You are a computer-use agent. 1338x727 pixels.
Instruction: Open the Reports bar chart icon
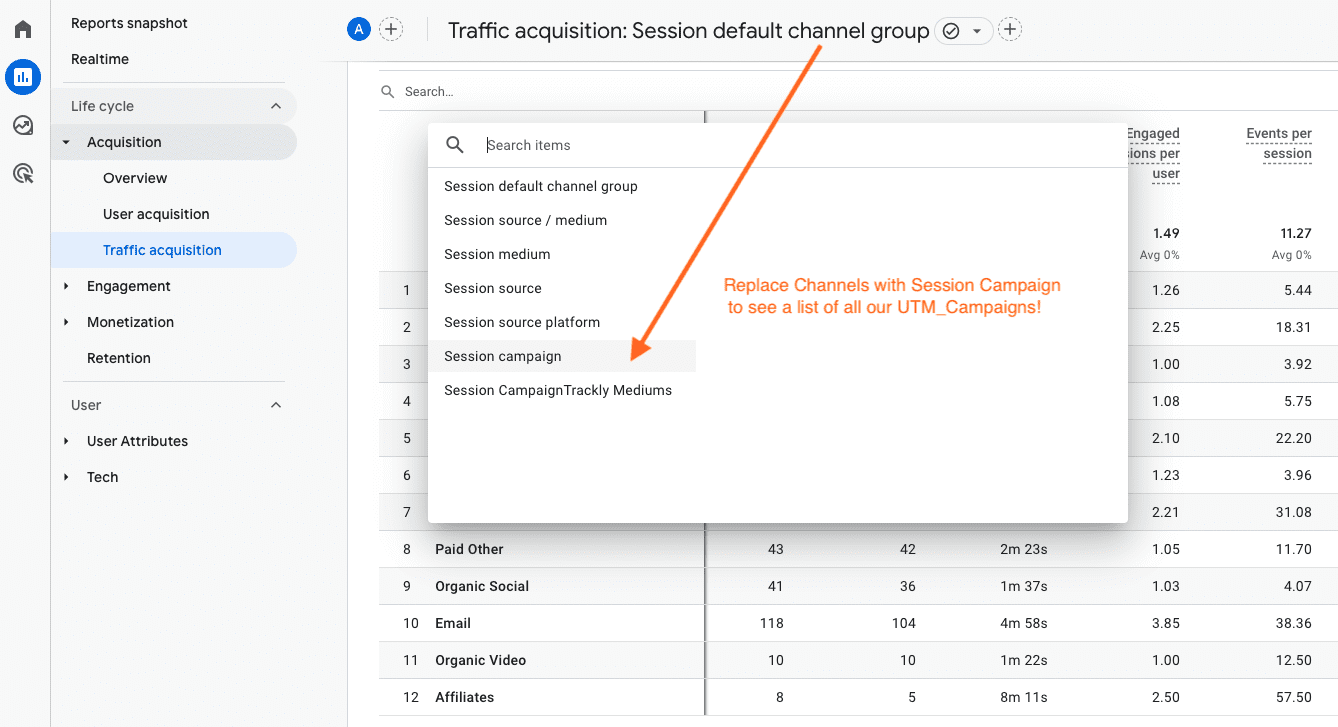coord(22,77)
